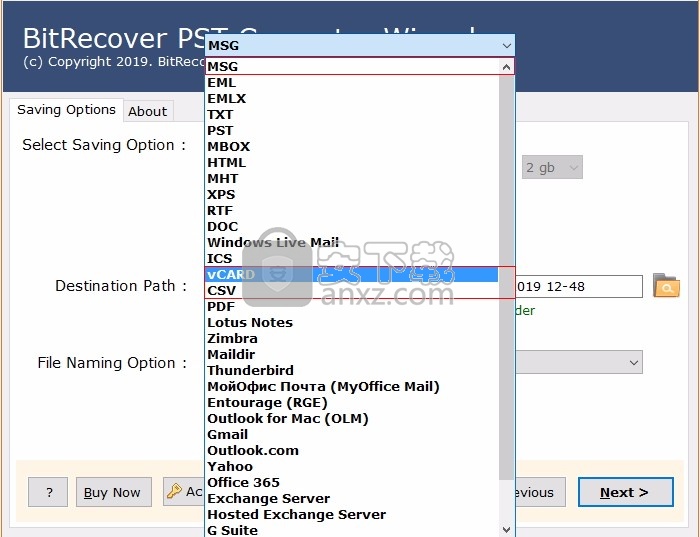700x537 pixels.
Task: Choose G Suite option
Action: click(x=352, y=530)
